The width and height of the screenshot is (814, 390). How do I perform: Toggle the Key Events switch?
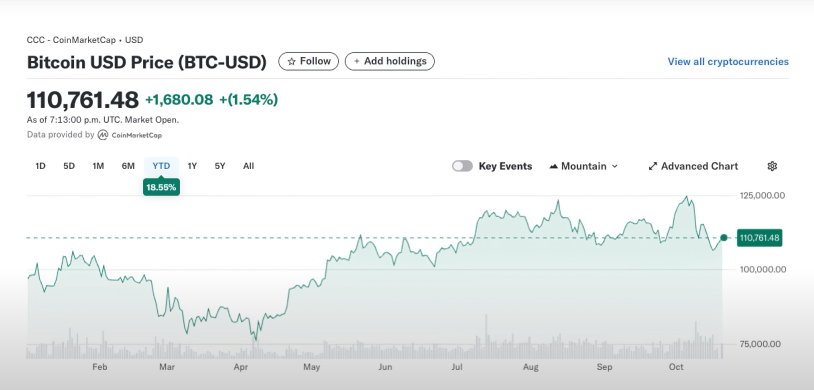click(x=462, y=166)
